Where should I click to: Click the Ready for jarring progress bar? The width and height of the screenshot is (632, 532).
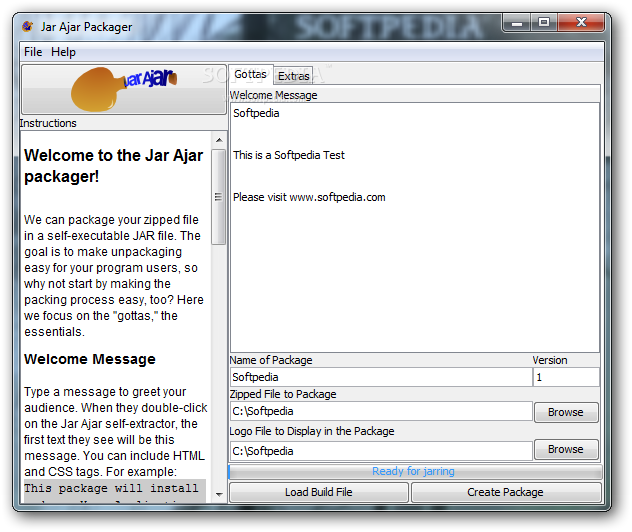pos(415,472)
